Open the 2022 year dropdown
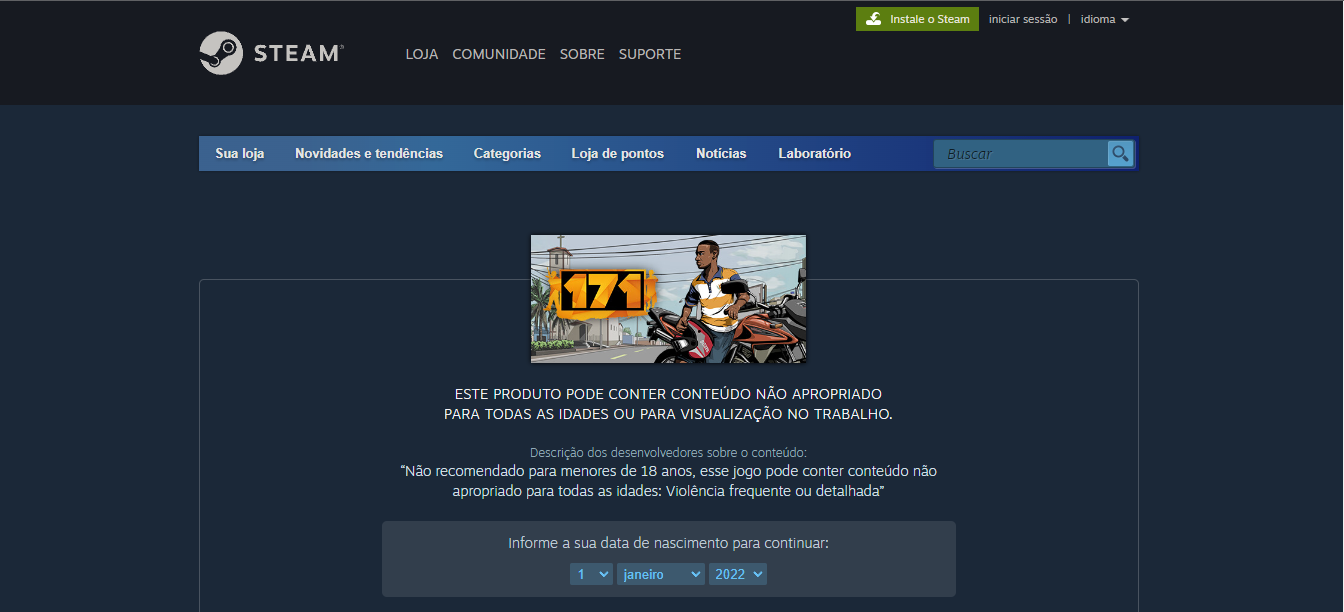 click(738, 574)
